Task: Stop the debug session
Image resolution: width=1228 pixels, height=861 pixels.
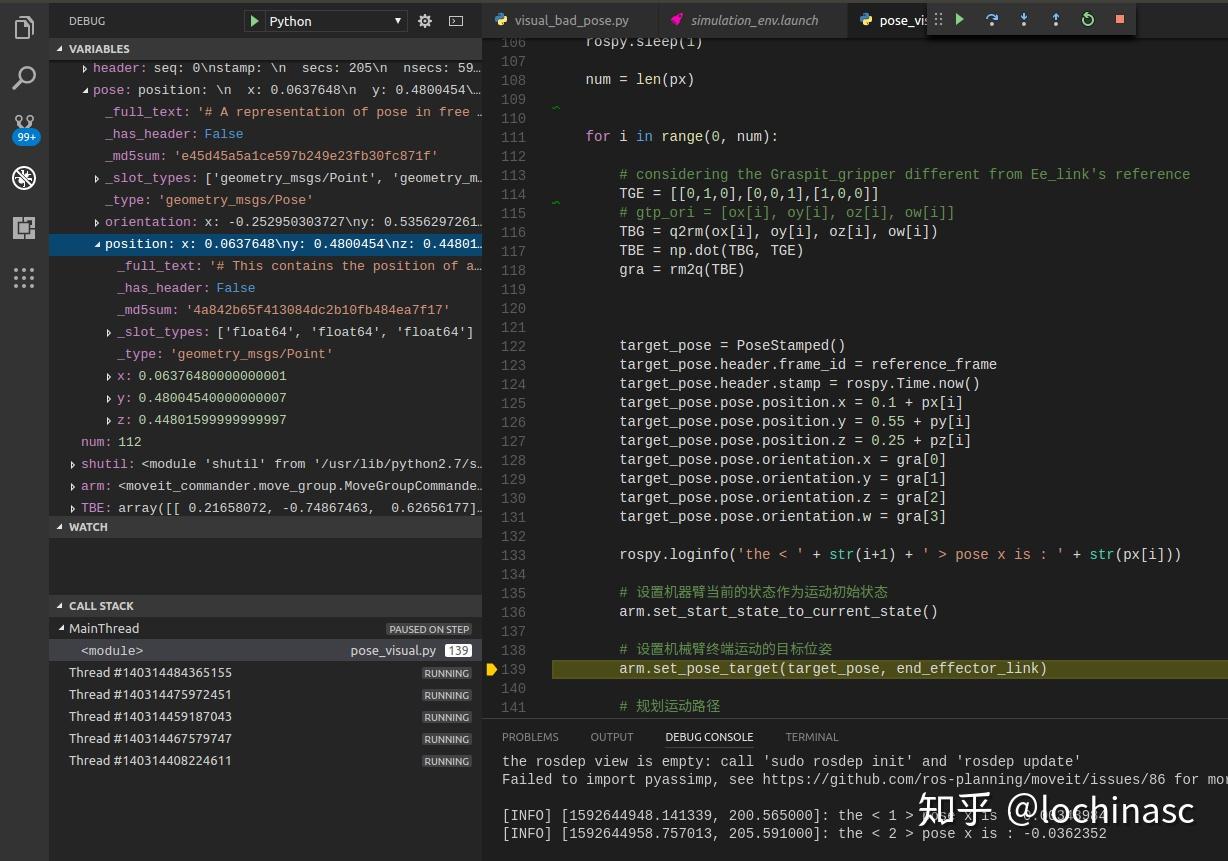Action: click(1120, 19)
